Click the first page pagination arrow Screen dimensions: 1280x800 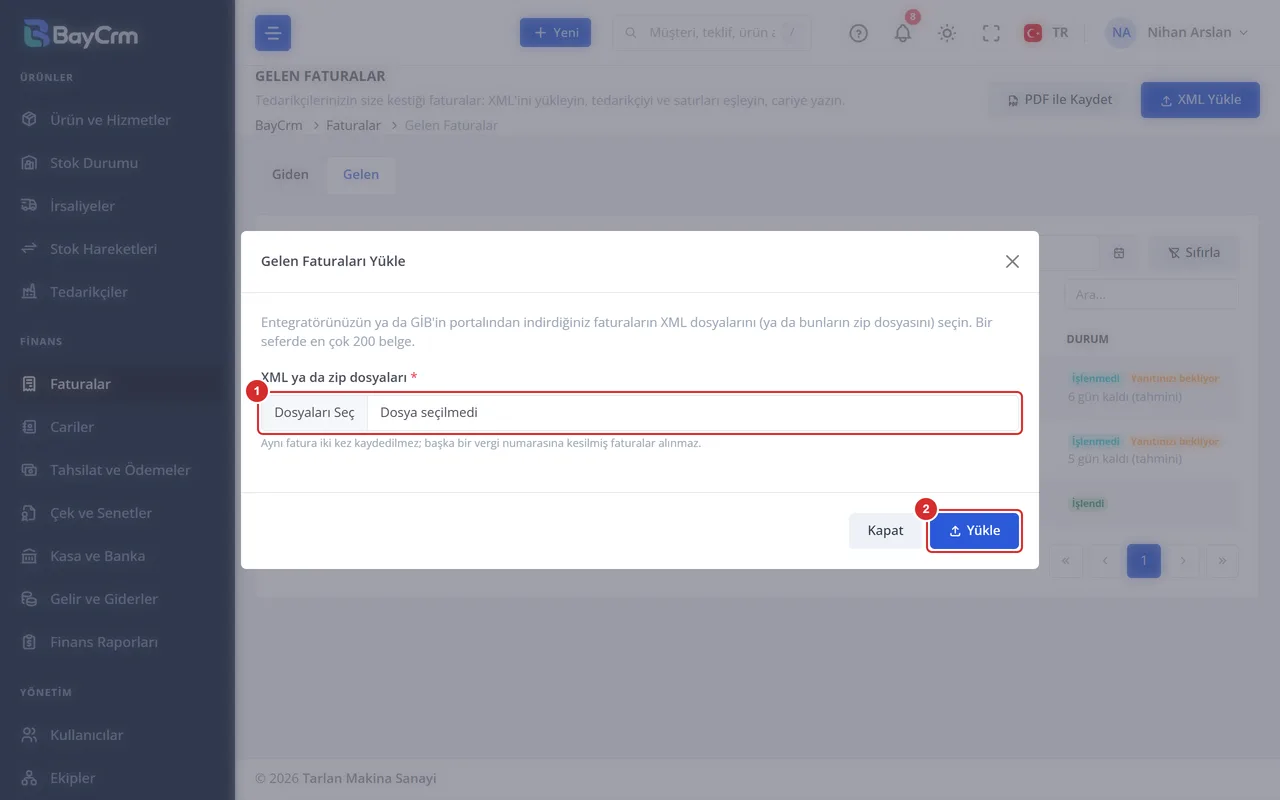[1066, 561]
